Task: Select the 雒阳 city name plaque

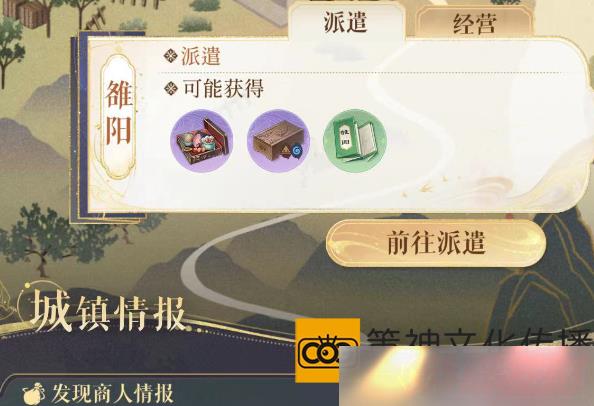Action: point(119,117)
